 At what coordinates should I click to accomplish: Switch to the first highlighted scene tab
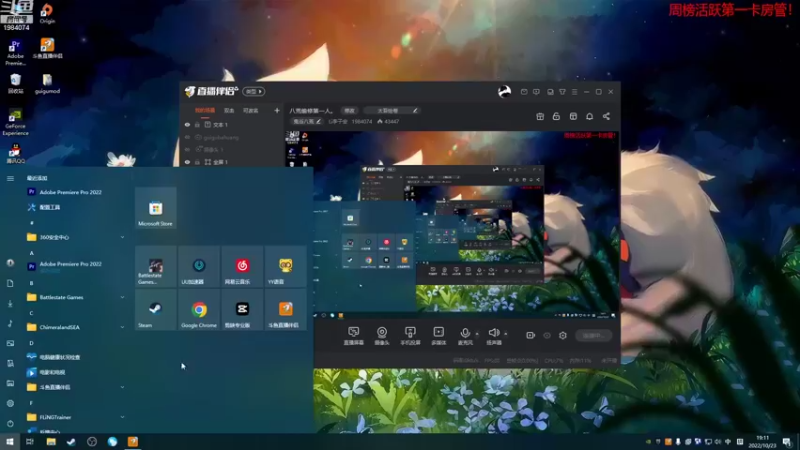tap(205, 110)
